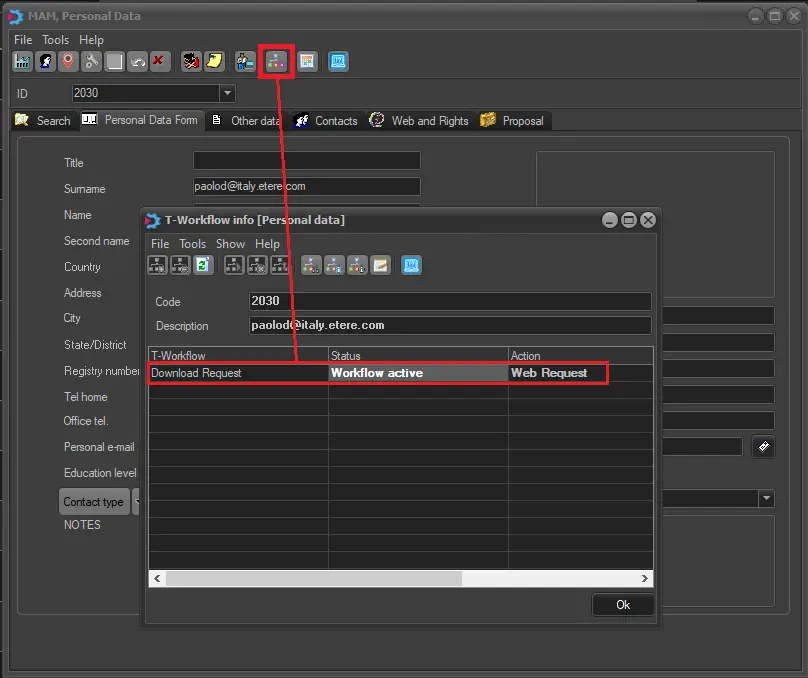This screenshot has height=678, width=808.
Task: Click the red map pin icon in toolbar
Action: tap(68, 62)
